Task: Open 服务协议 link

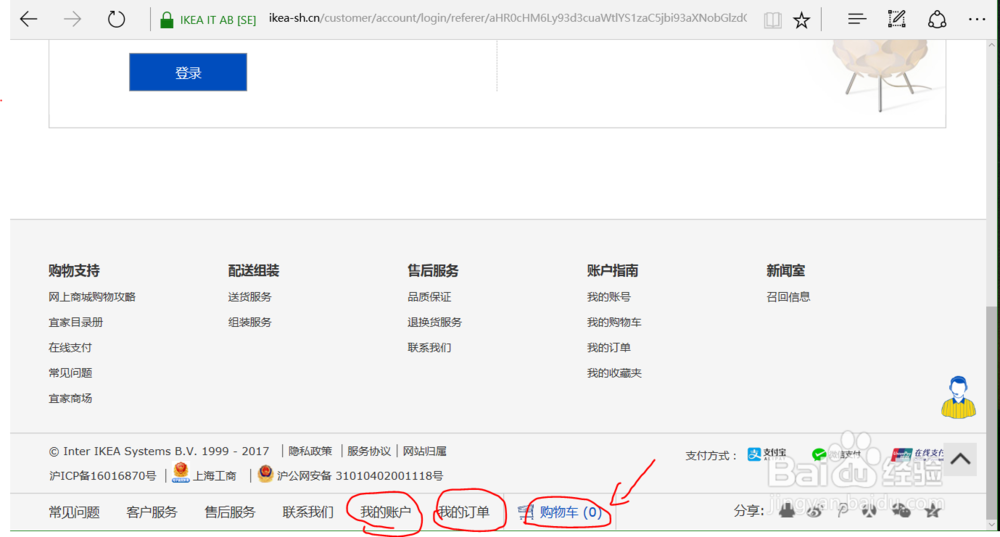Action: click(369, 451)
